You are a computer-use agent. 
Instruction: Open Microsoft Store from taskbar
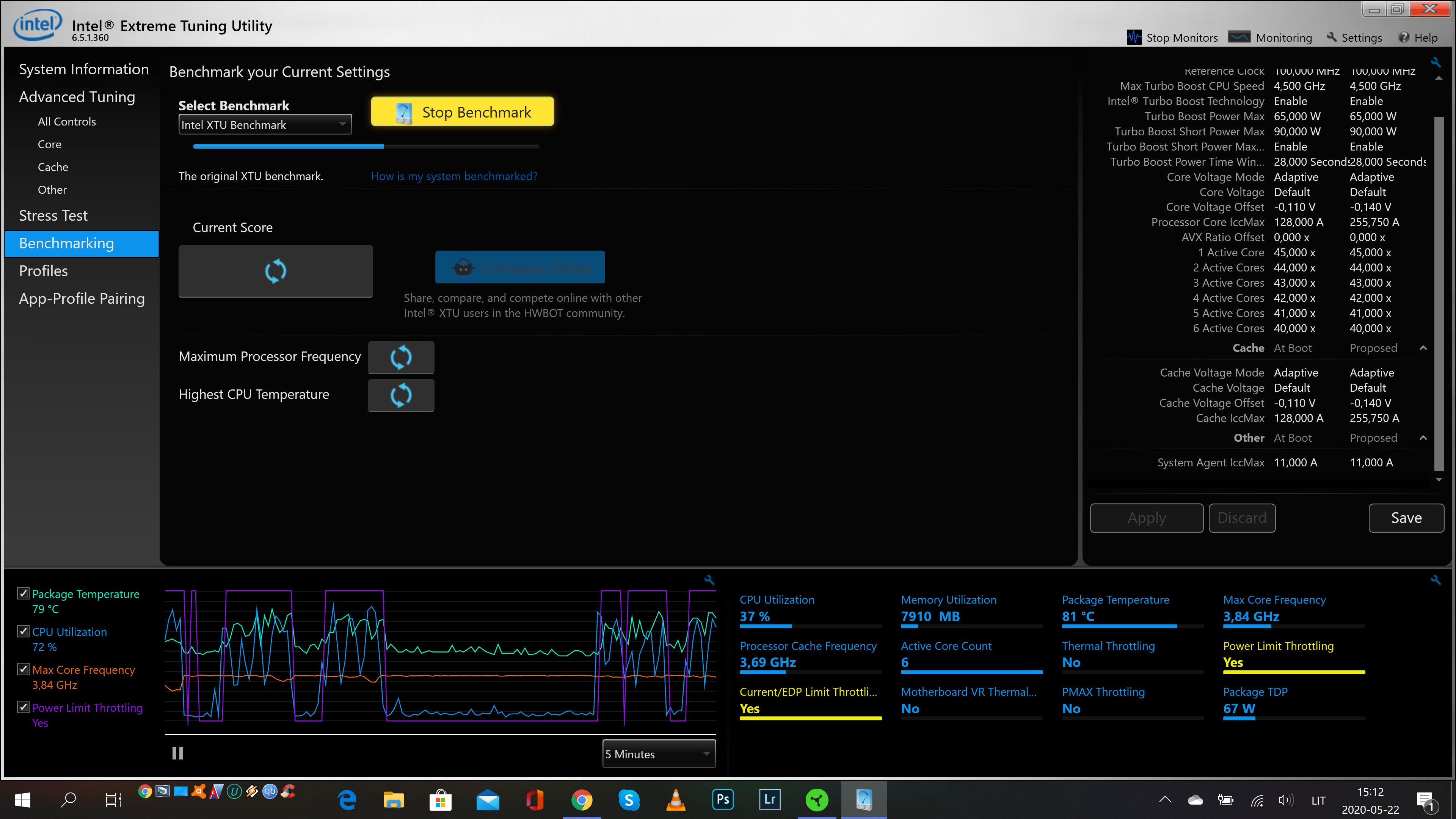point(440,800)
